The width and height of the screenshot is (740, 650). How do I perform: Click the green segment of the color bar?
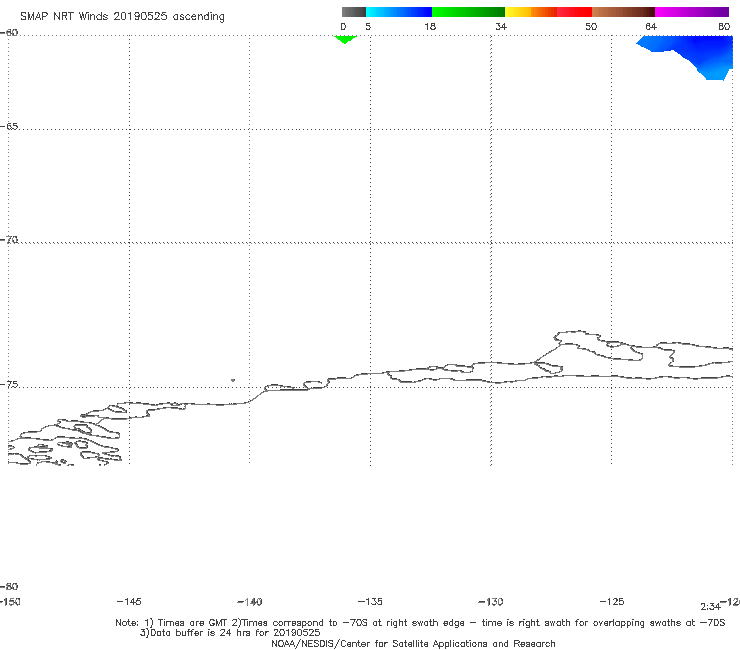coord(468,12)
